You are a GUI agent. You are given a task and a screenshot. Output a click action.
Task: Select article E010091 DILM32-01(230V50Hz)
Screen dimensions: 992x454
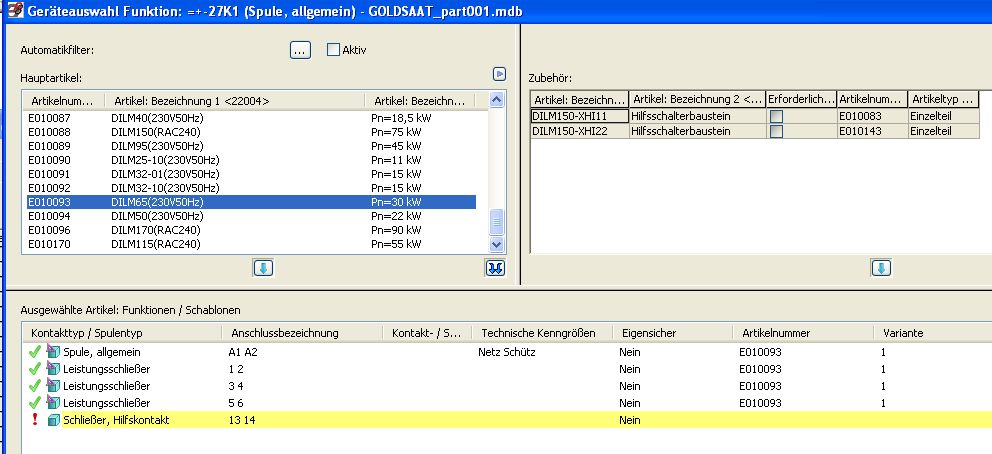[x=251, y=174]
